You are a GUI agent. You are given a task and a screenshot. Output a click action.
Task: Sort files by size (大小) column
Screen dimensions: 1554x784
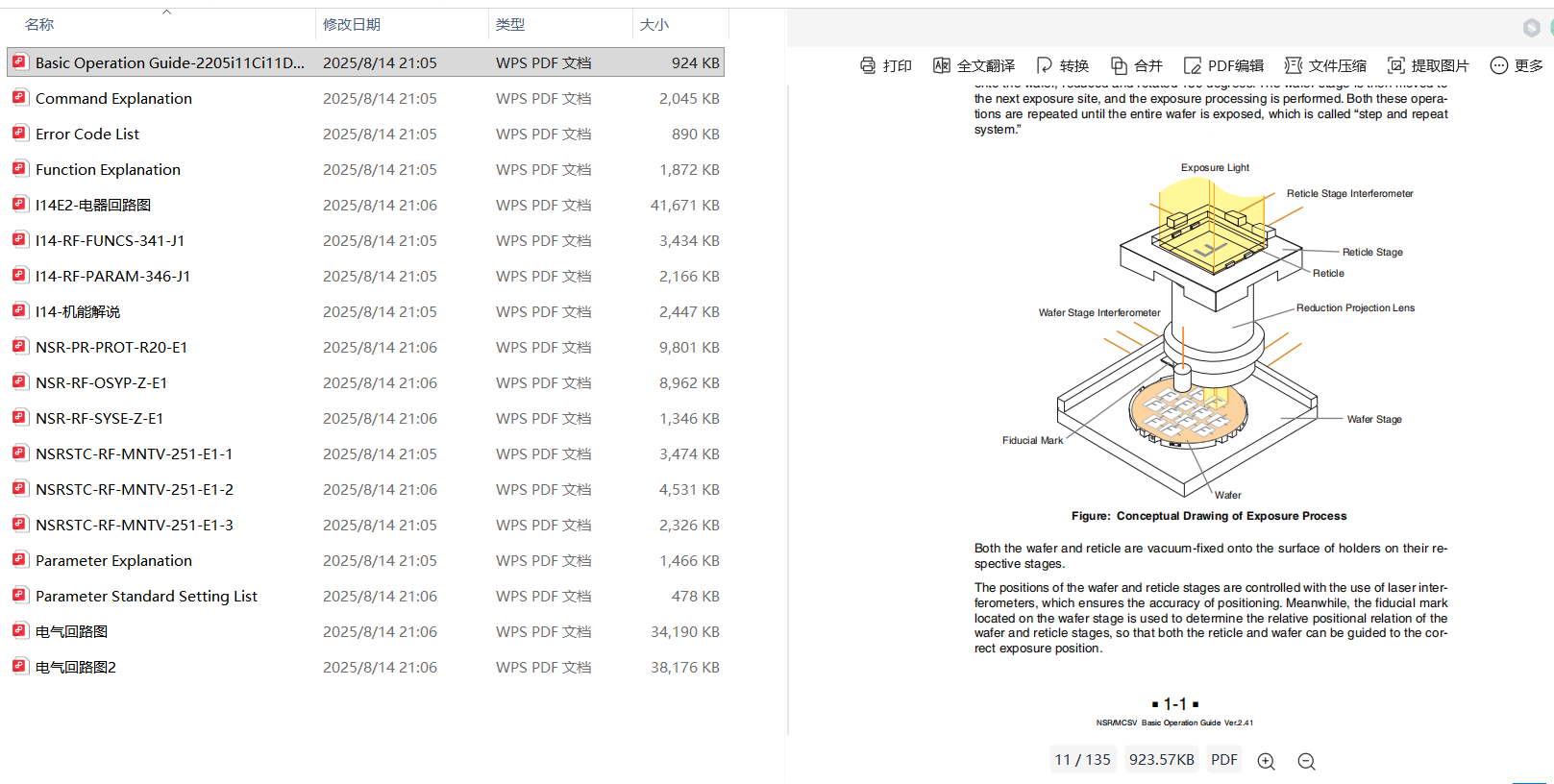[654, 24]
